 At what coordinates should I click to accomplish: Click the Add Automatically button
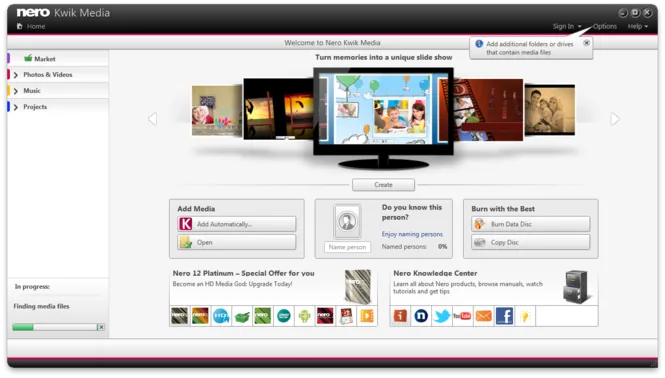(x=237, y=224)
